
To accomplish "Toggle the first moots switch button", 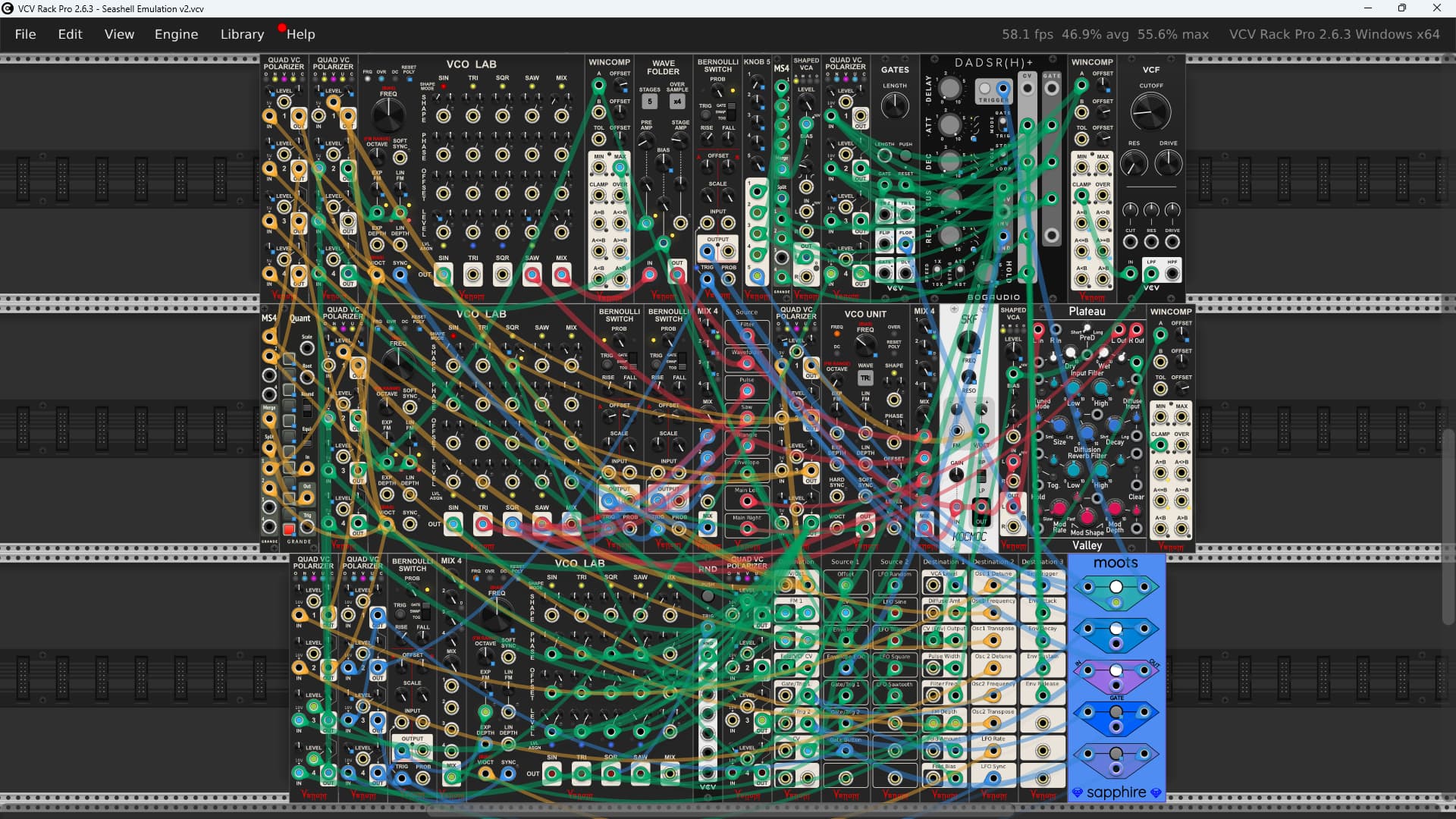I will [x=1116, y=587].
